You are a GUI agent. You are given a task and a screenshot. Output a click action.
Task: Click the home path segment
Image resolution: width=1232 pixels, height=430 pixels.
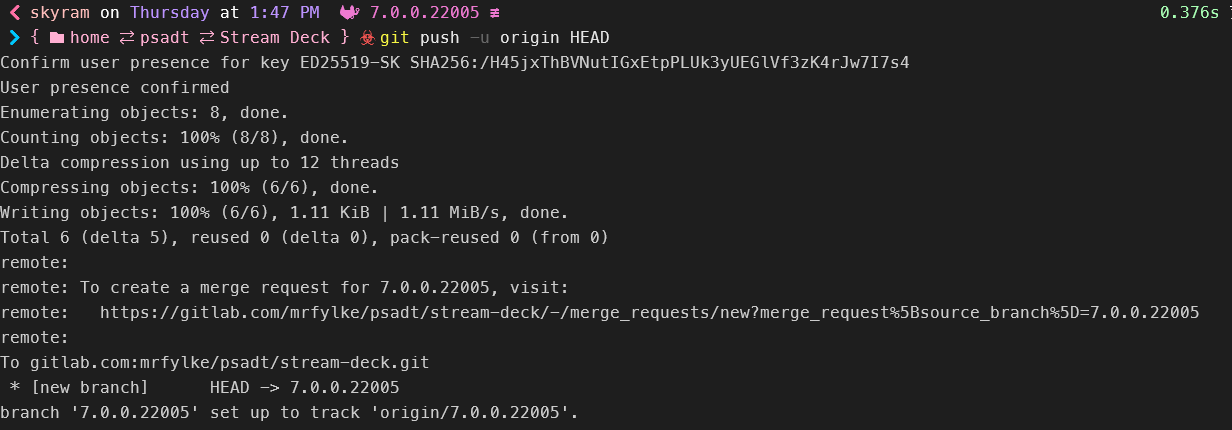pyautogui.click(x=90, y=38)
